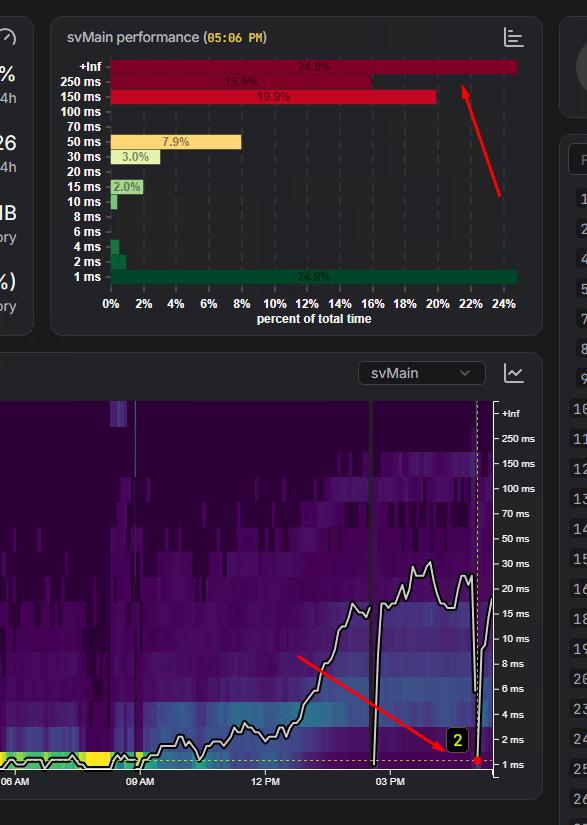Select the 150 ms bar showing 19.9%
This screenshot has width=587, height=825.
tap(274, 97)
